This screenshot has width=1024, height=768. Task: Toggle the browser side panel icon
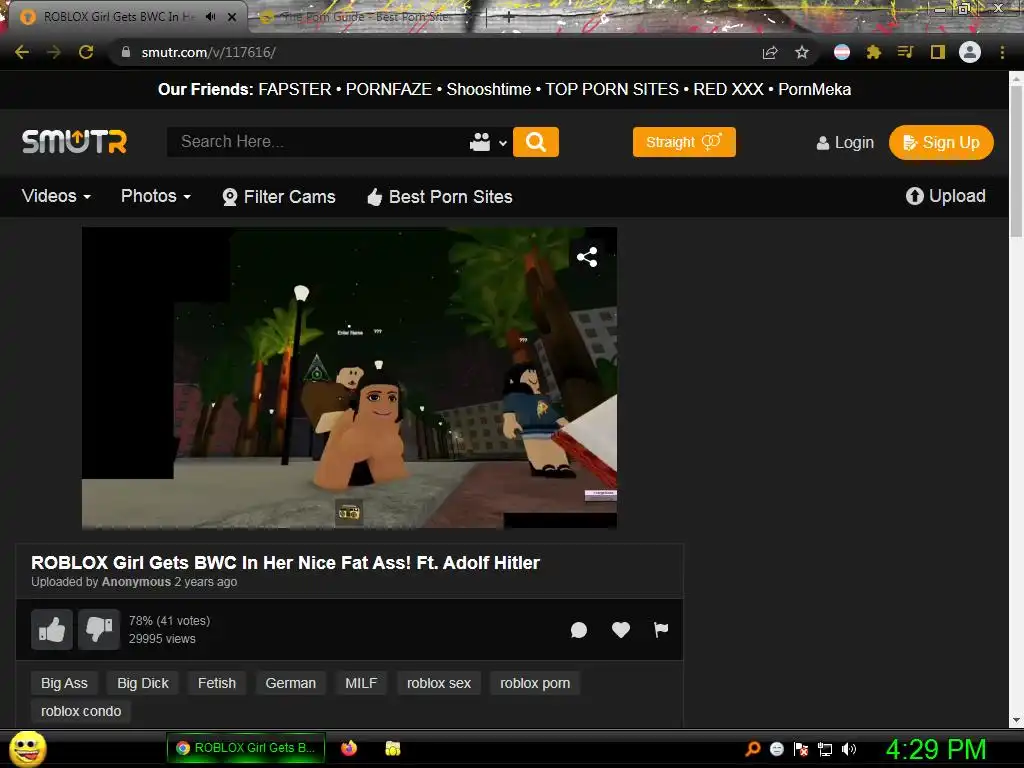pos(938,52)
